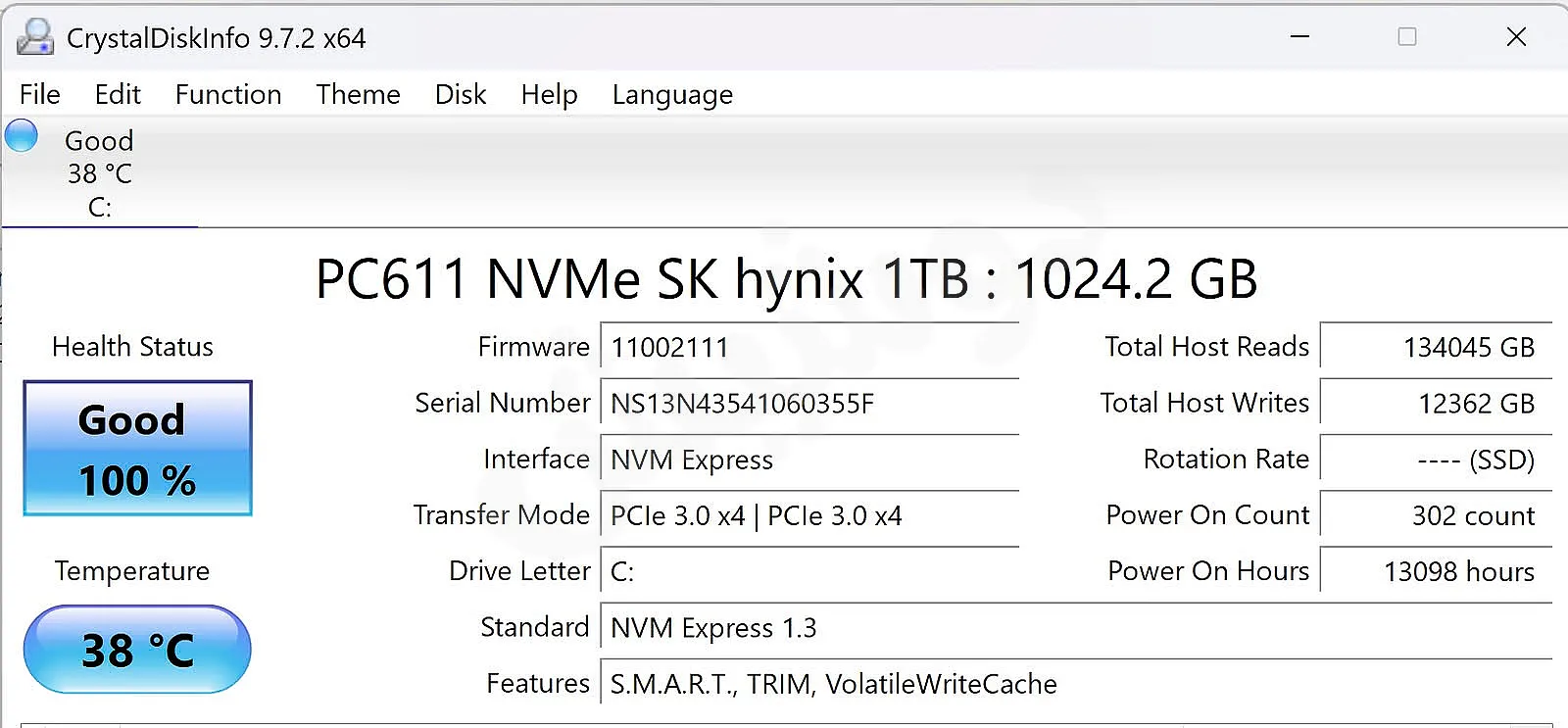The height and width of the screenshot is (728, 1568).
Task: Open the File menu
Action: coord(40,94)
